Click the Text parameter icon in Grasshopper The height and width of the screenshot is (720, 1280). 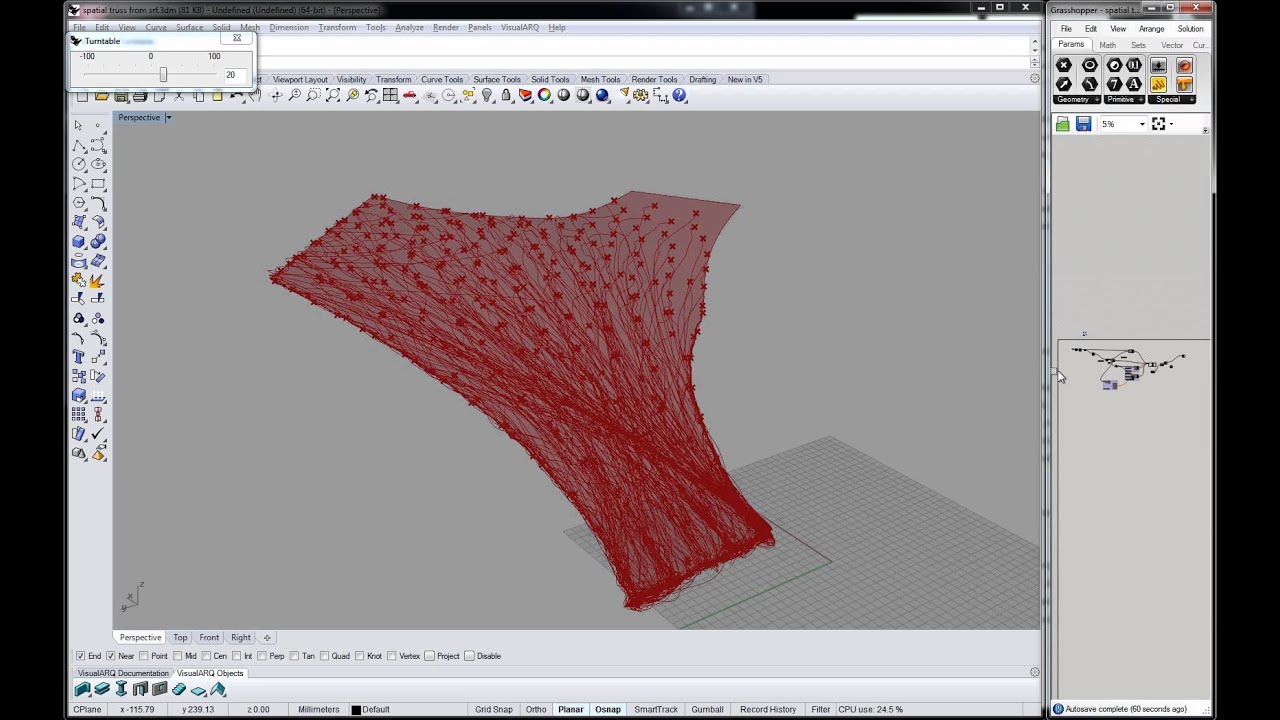pyautogui.click(x=1133, y=84)
